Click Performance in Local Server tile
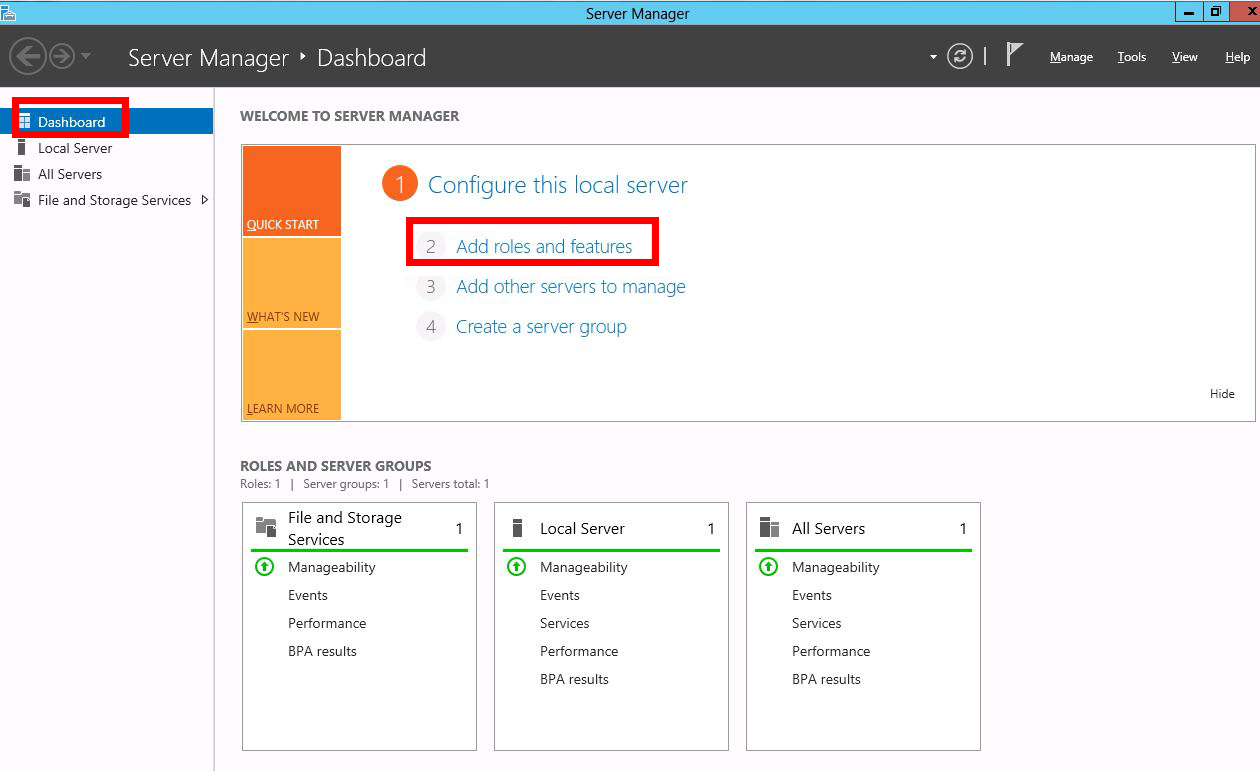The width and height of the screenshot is (1260, 771). click(579, 651)
